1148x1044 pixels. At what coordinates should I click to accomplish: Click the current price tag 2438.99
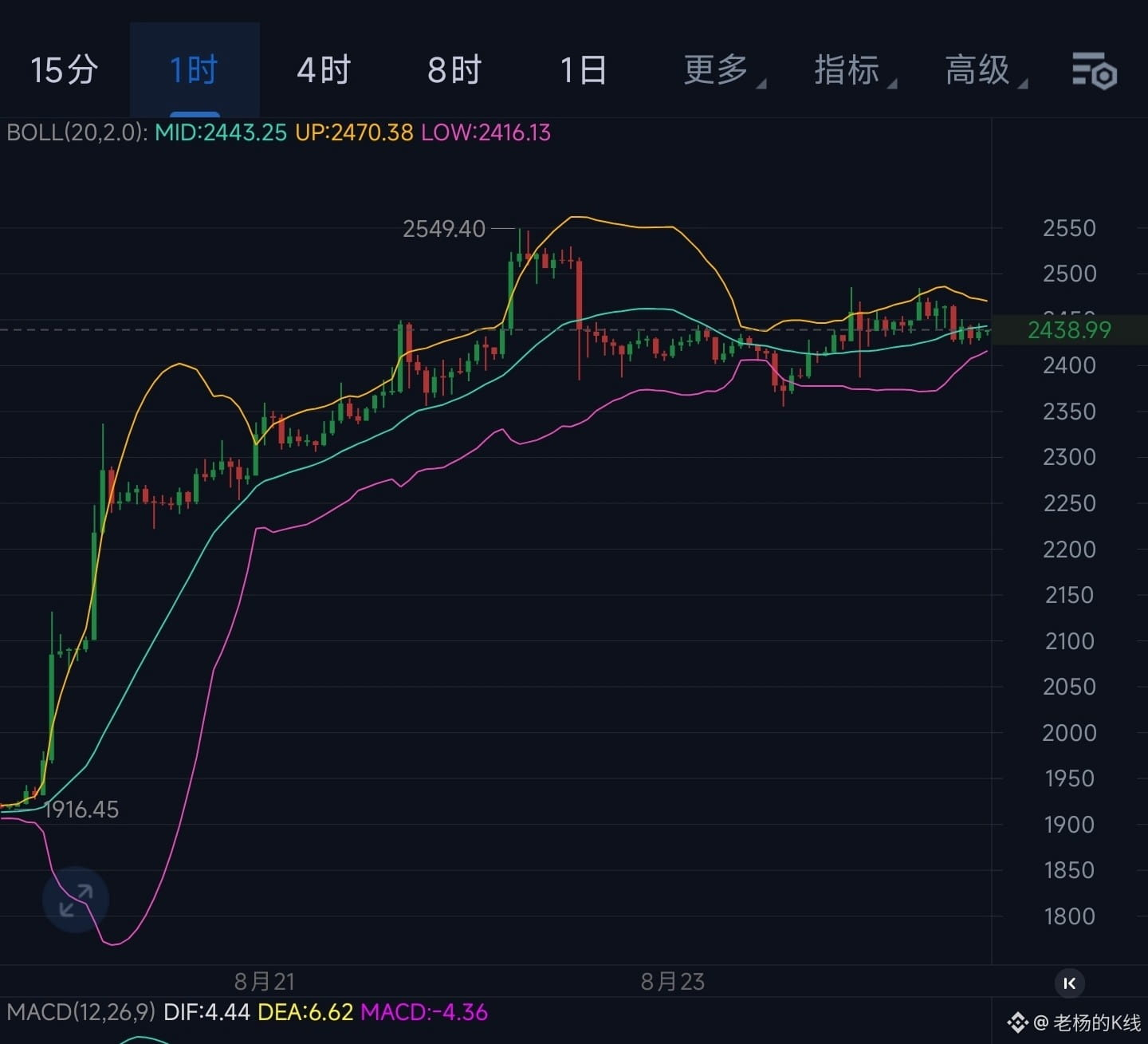tap(1069, 329)
